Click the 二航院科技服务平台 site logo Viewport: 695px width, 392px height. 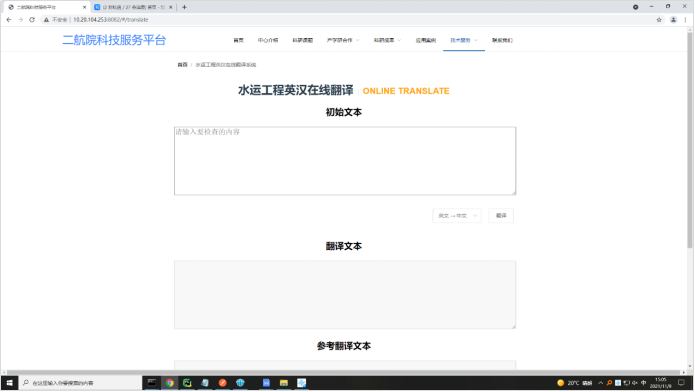(x=114, y=40)
